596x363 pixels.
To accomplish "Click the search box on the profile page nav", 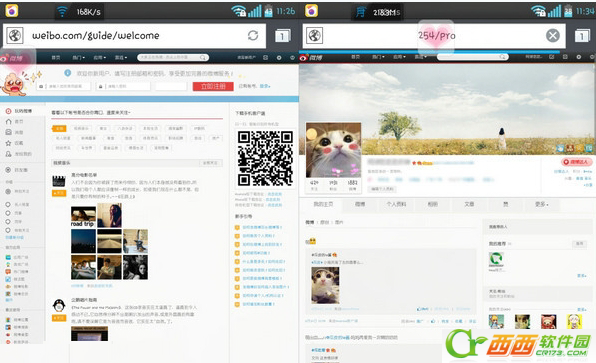I will (472, 57).
